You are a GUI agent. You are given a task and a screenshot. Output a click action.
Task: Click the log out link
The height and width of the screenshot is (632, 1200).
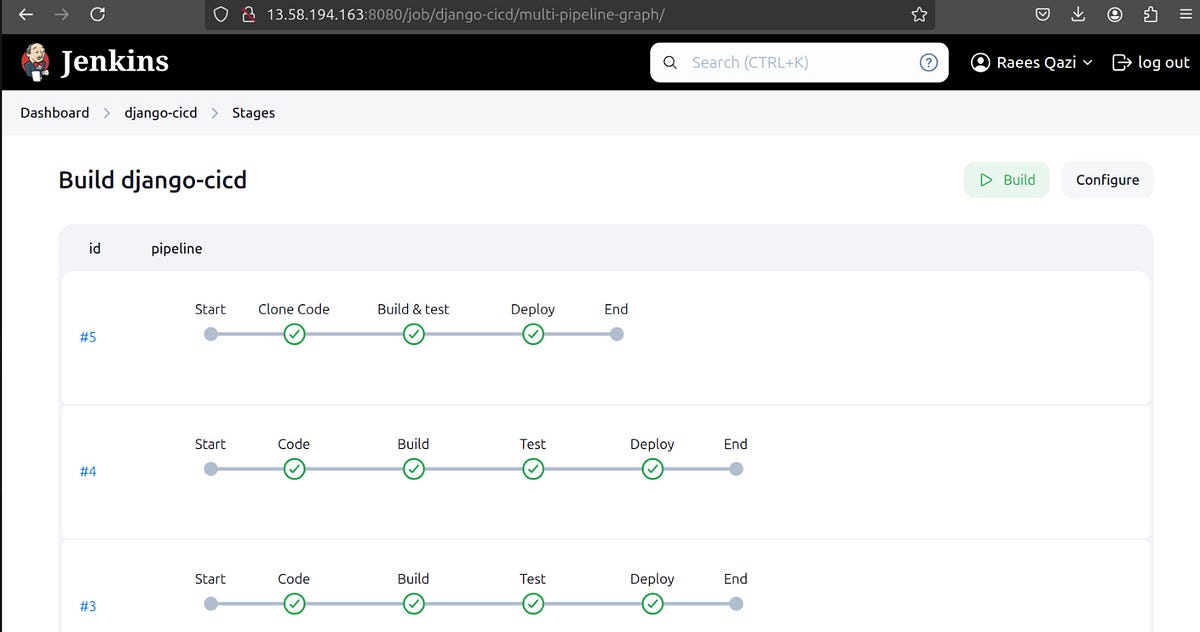pyautogui.click(x=1151, y=62)
